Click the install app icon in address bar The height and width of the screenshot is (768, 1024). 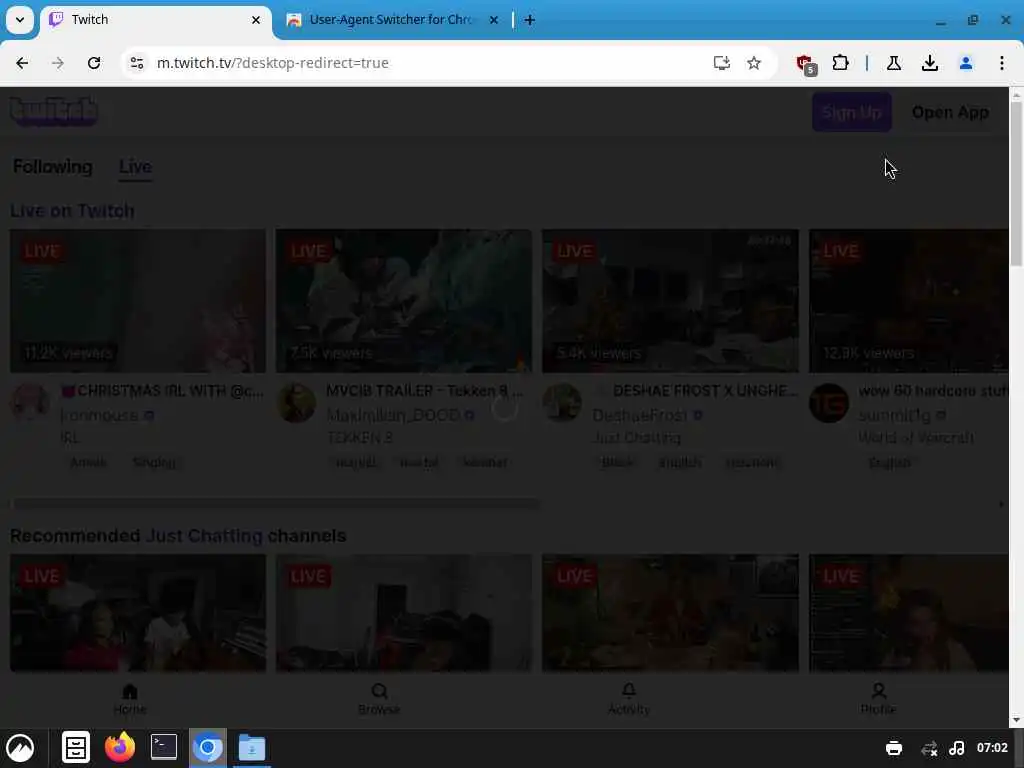coord(722,63)
